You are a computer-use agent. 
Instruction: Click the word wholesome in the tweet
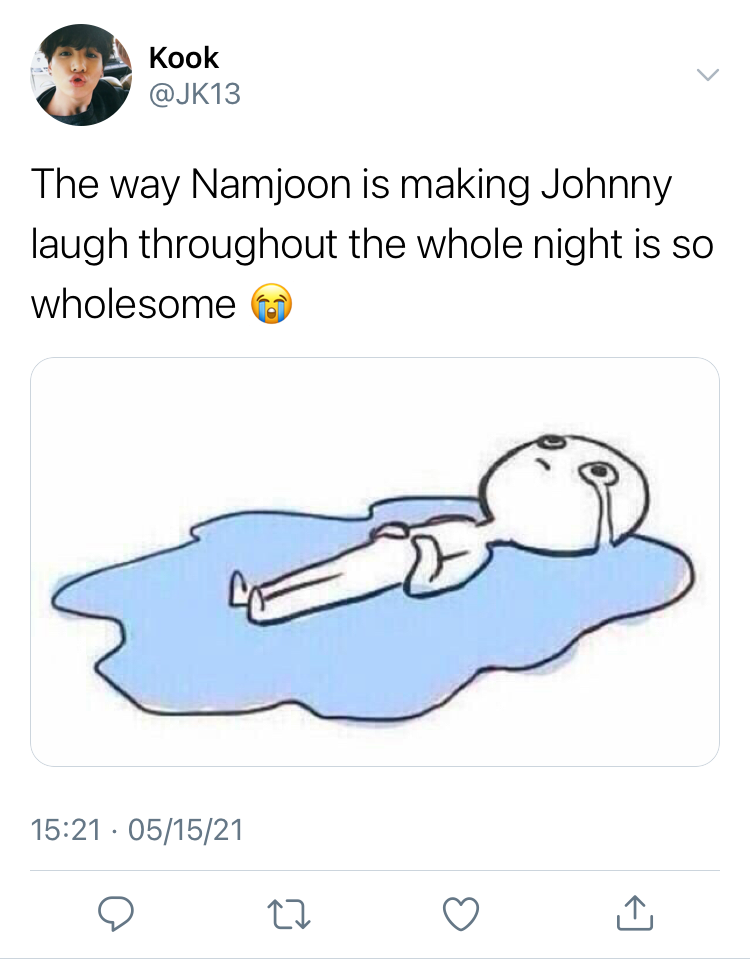(133, 304)
